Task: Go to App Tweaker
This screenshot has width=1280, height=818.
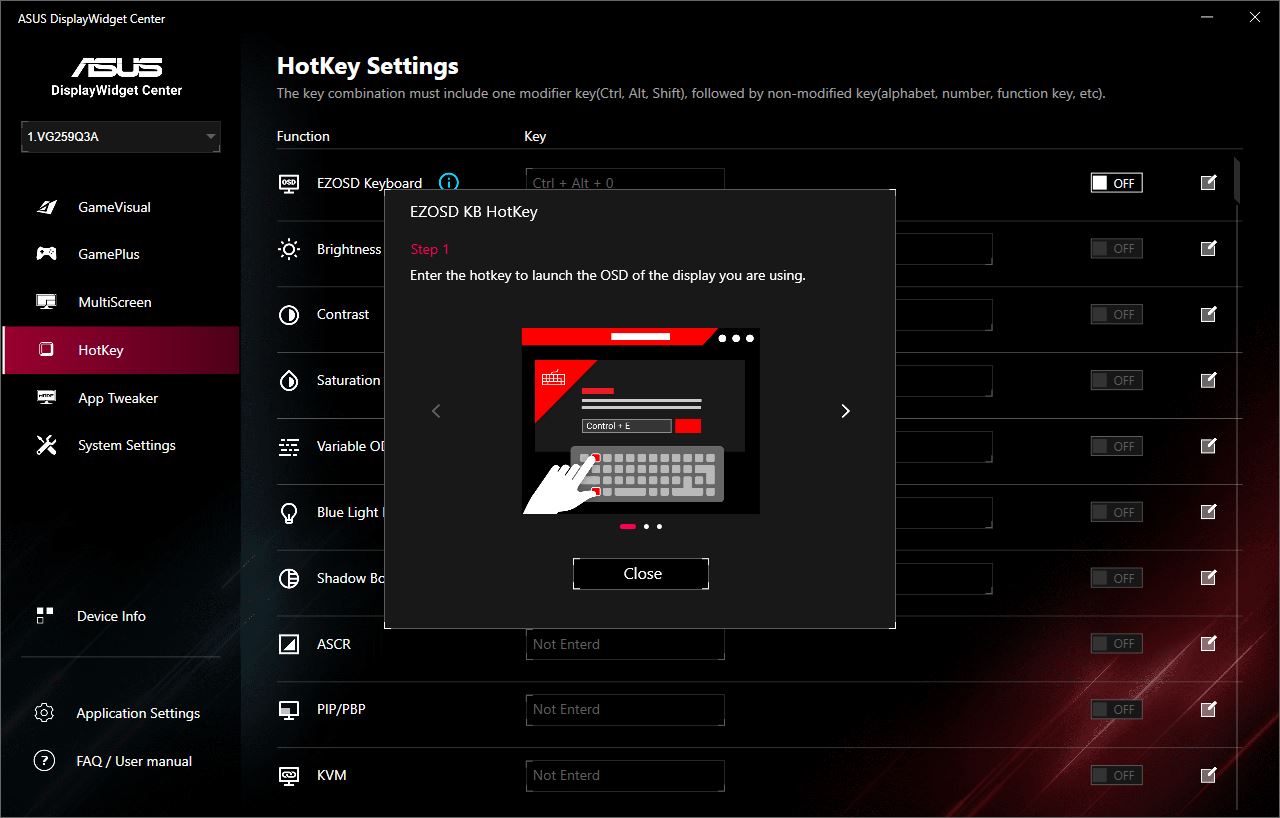Action: (x=120, y=398)
